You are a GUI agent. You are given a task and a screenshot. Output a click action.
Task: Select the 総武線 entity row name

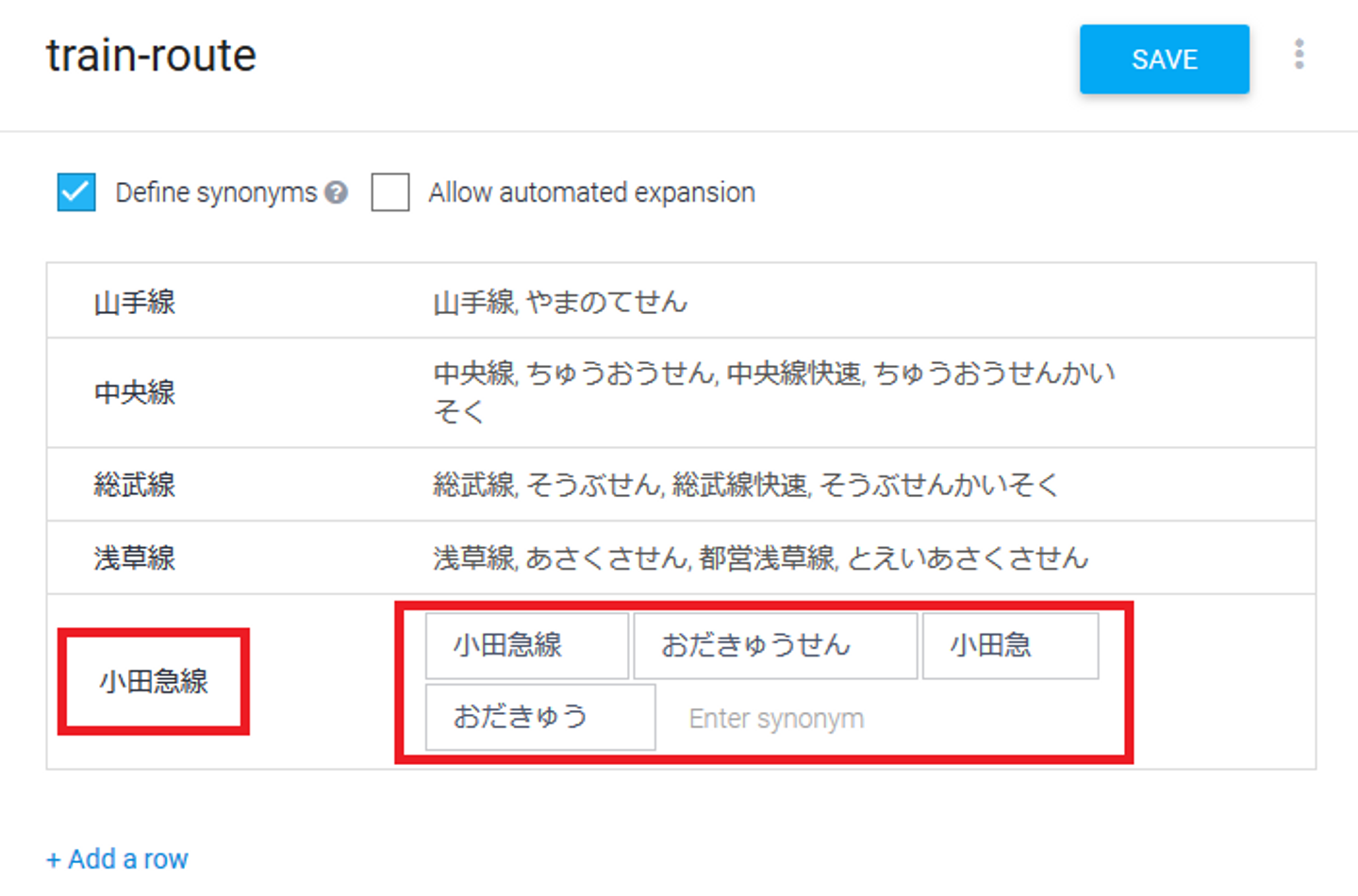coord(135,485)
